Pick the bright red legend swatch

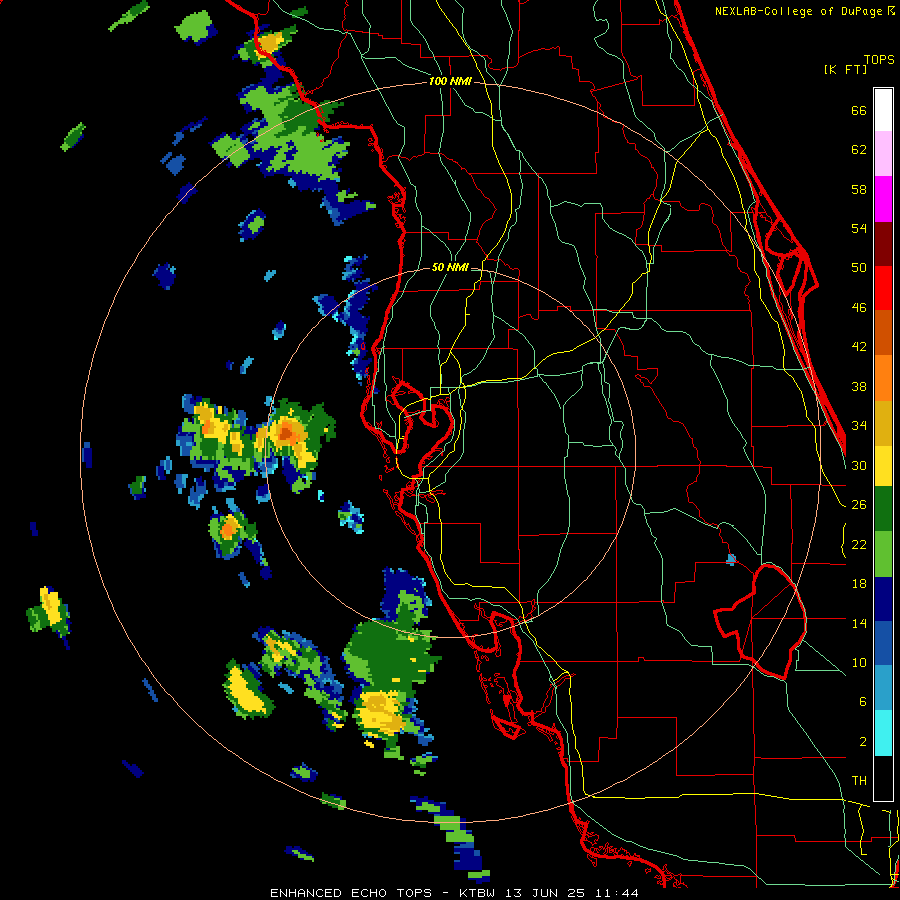[883, 288]
